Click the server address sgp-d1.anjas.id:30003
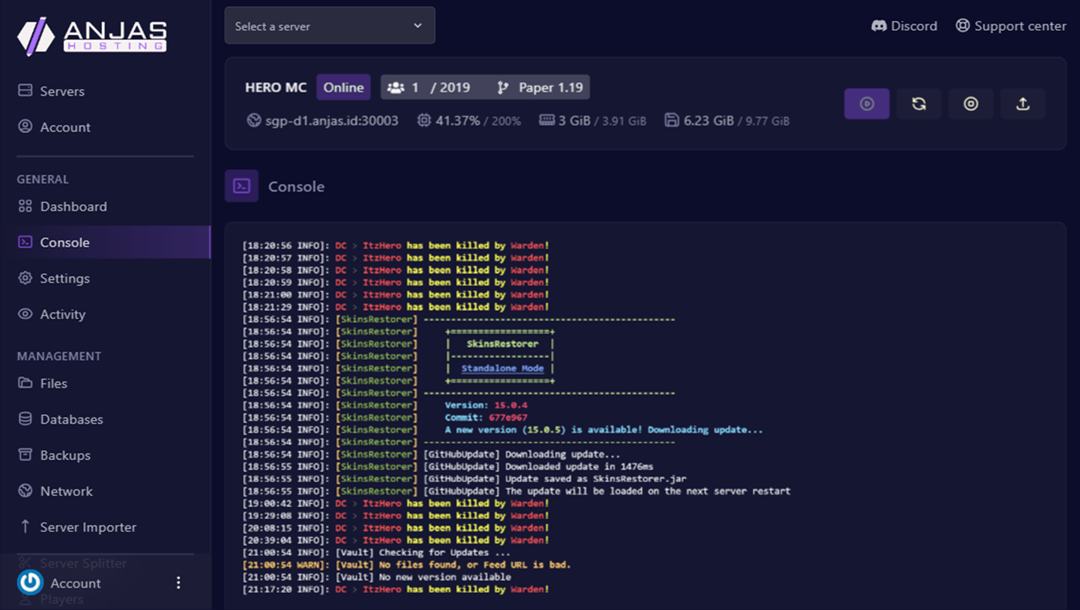The height and width of the screenshot is (610, 1080). click(x=332, y=120)
